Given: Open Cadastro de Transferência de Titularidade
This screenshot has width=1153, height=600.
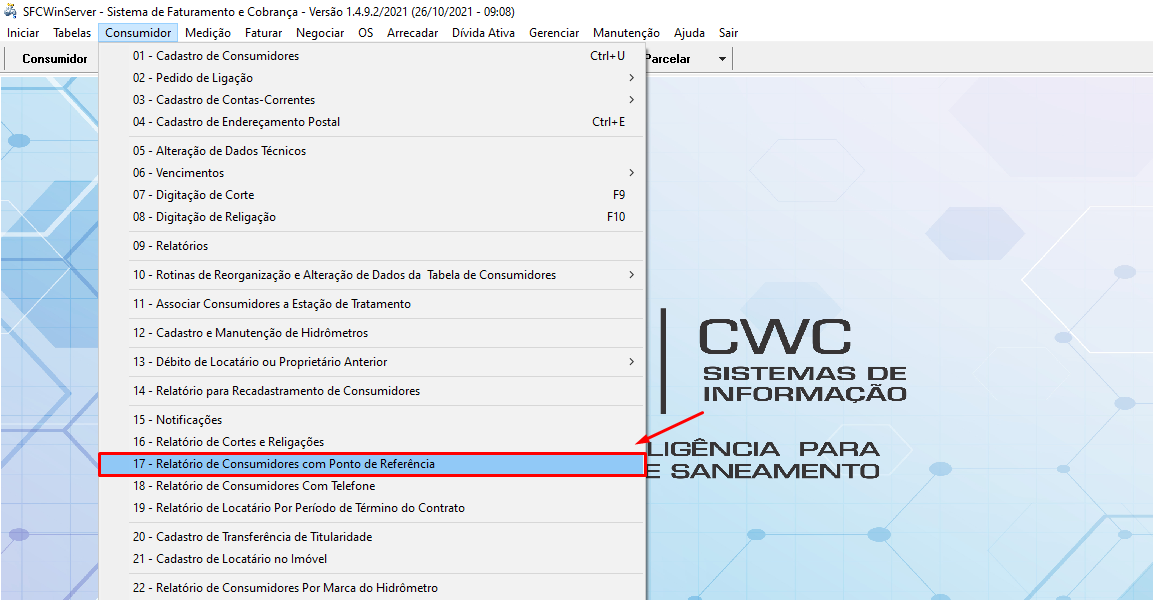Looking at the screenshot, I should point(252,537).
